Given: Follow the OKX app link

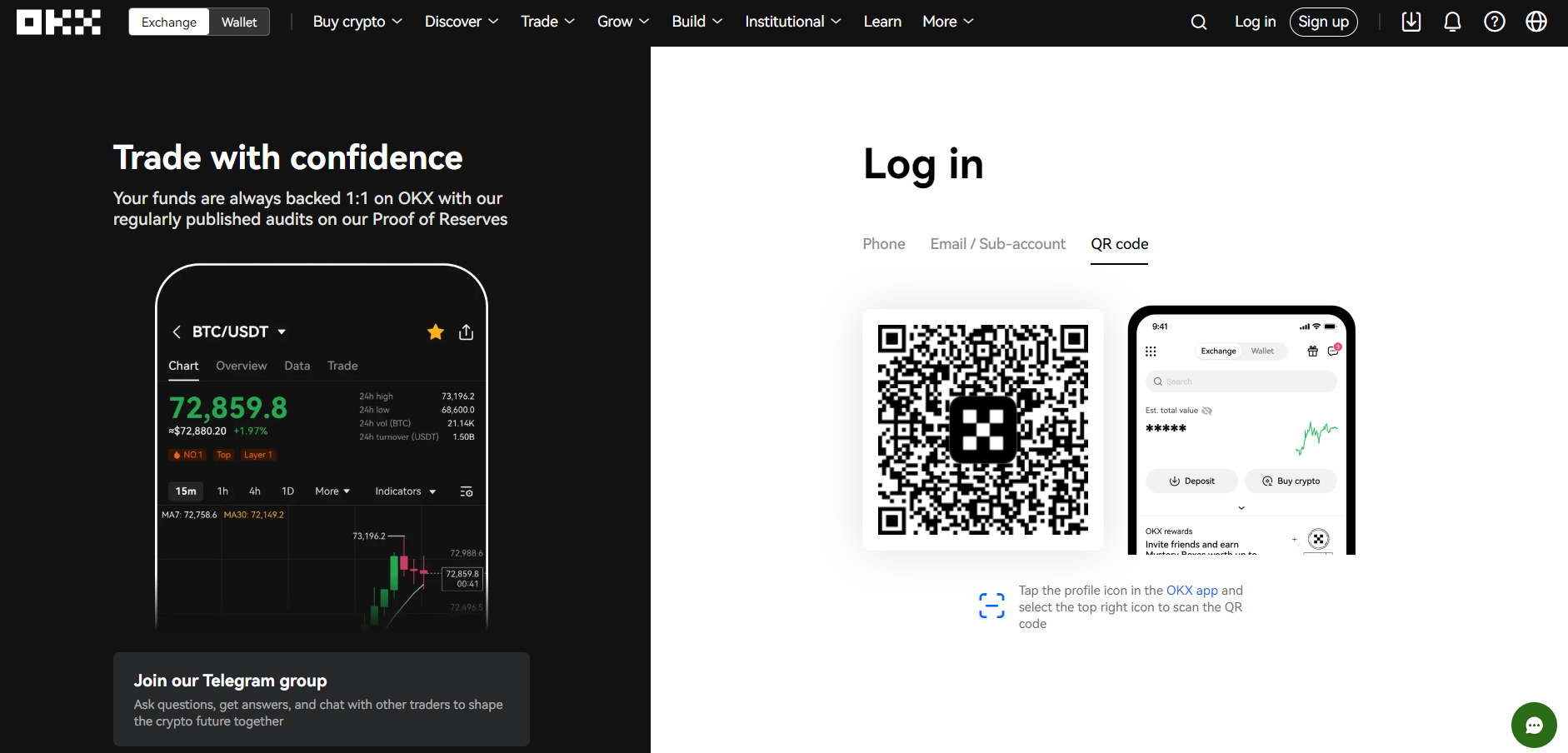Looking at the screenshot, I should pyautogui.click(x=1192, y=591).
